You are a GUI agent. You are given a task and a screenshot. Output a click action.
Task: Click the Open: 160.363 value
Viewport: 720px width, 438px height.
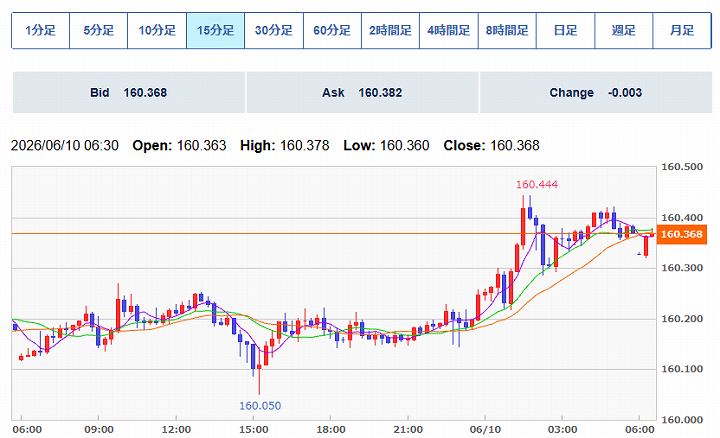click(179, 146)
